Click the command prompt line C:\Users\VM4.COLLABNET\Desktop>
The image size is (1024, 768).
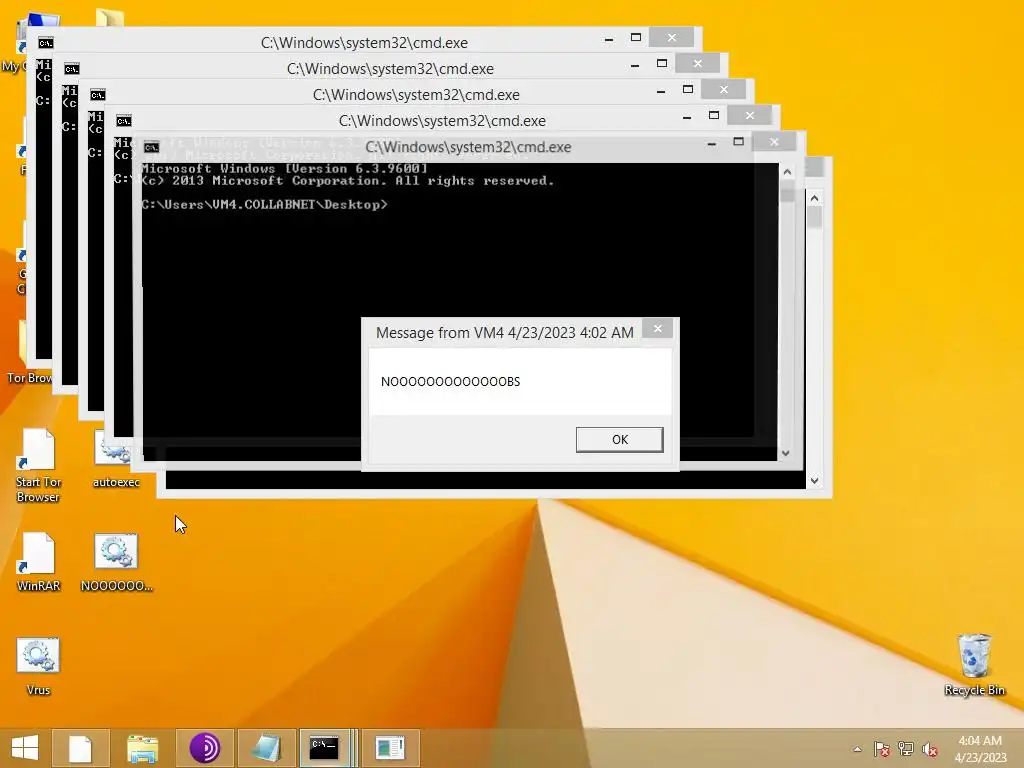click(264, 204)
